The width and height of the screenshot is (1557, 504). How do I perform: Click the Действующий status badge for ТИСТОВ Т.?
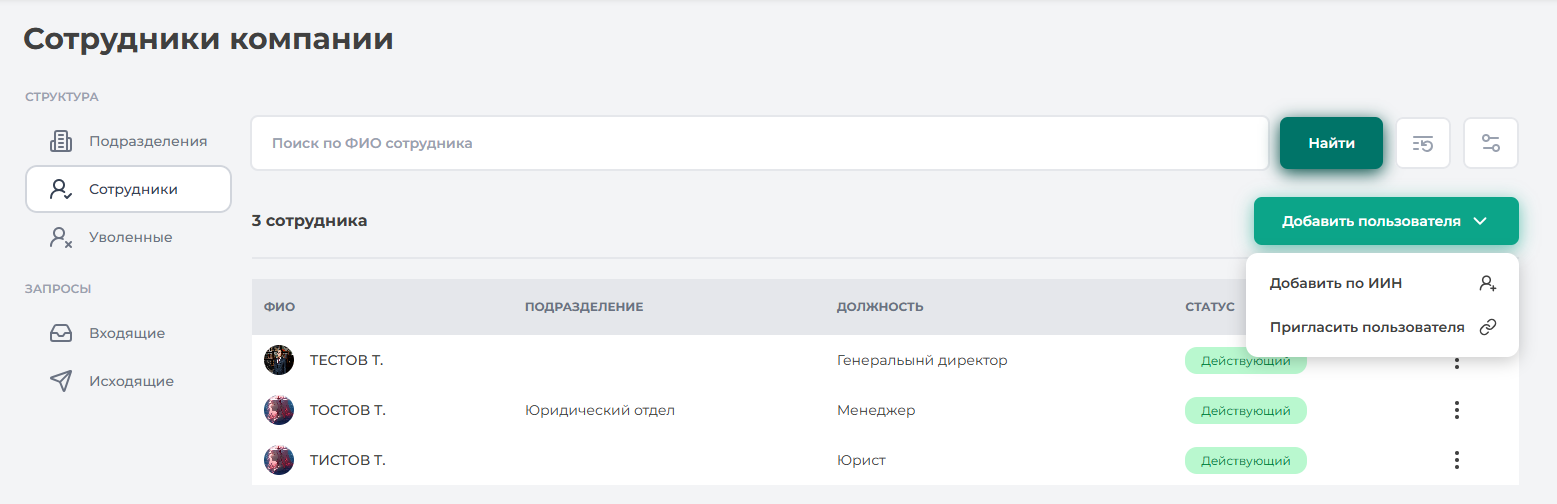1245,460
